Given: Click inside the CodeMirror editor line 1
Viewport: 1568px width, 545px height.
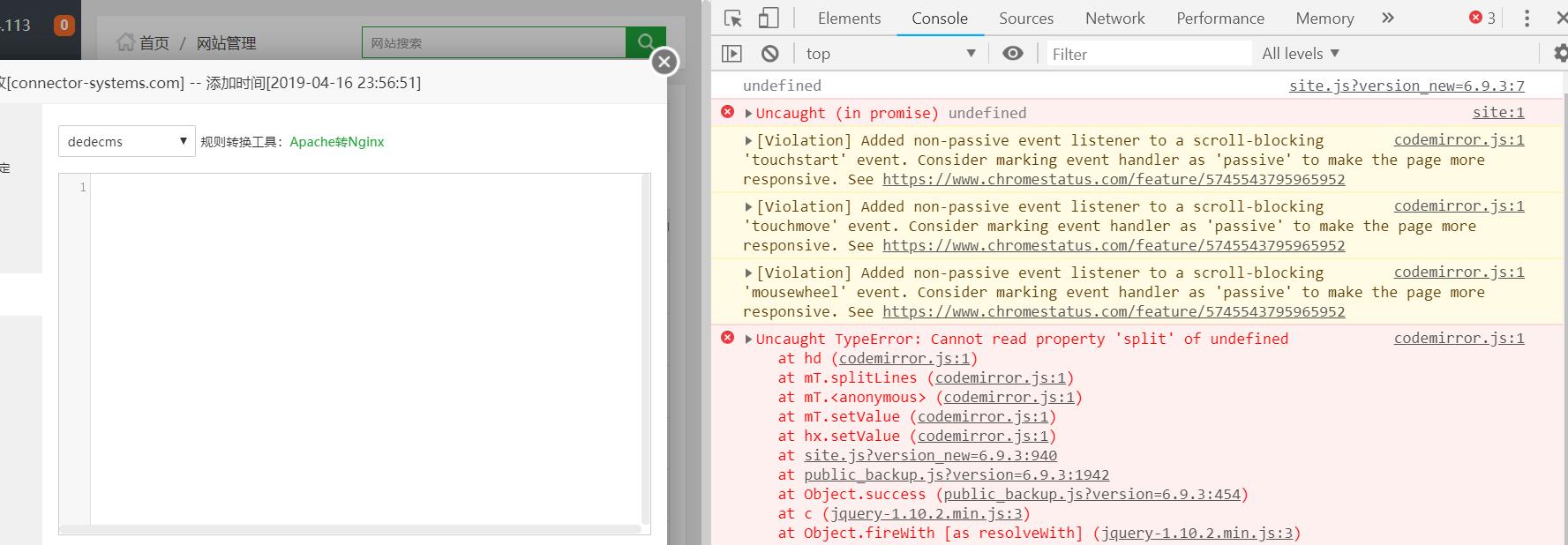Looking at the screenshot, I should (365, 187).
